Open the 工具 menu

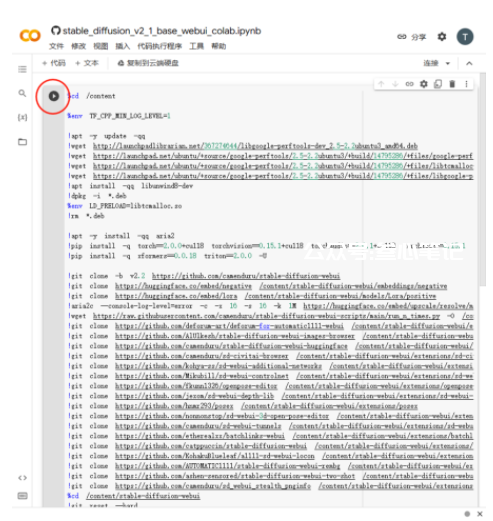196,46
